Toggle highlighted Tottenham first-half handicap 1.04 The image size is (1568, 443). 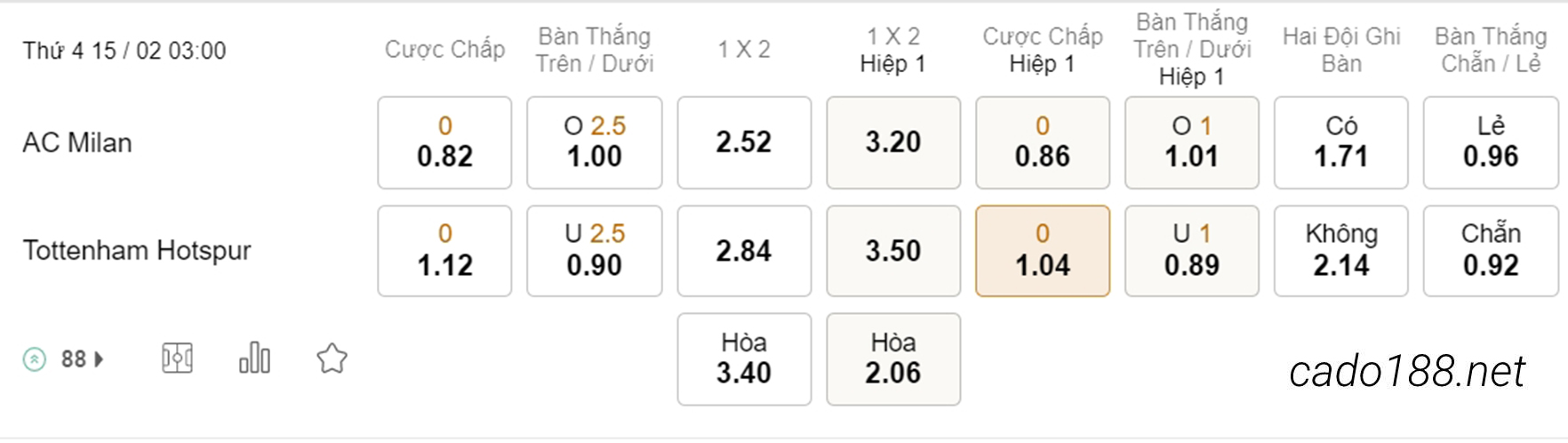tap(1043, 251)
